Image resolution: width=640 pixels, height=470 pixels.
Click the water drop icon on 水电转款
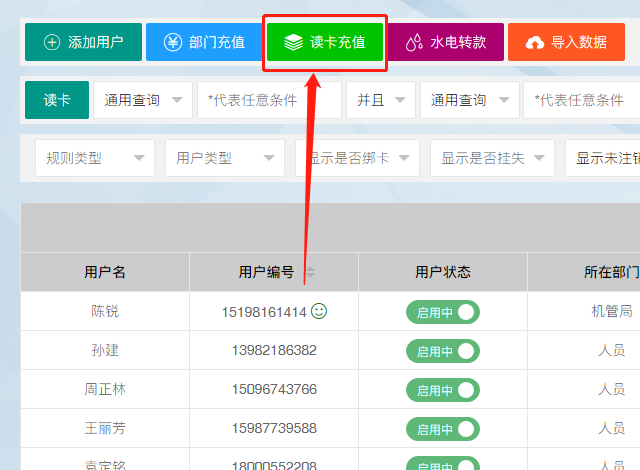coord(414,42)
